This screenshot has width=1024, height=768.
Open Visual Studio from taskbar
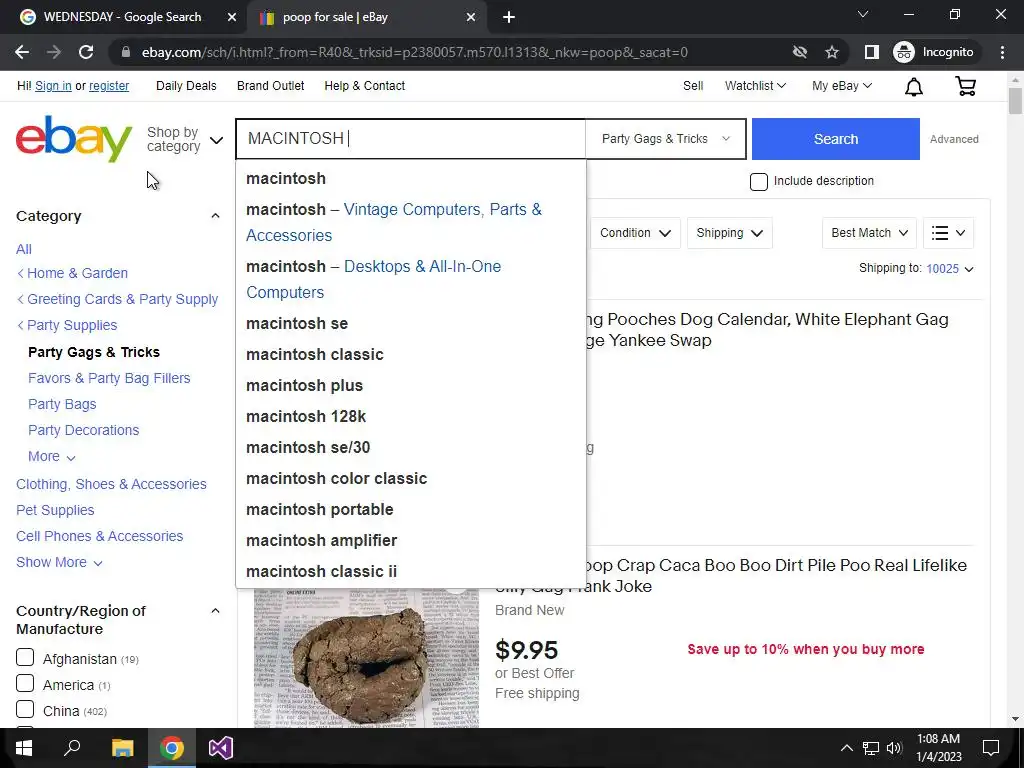tap(221, 748)
